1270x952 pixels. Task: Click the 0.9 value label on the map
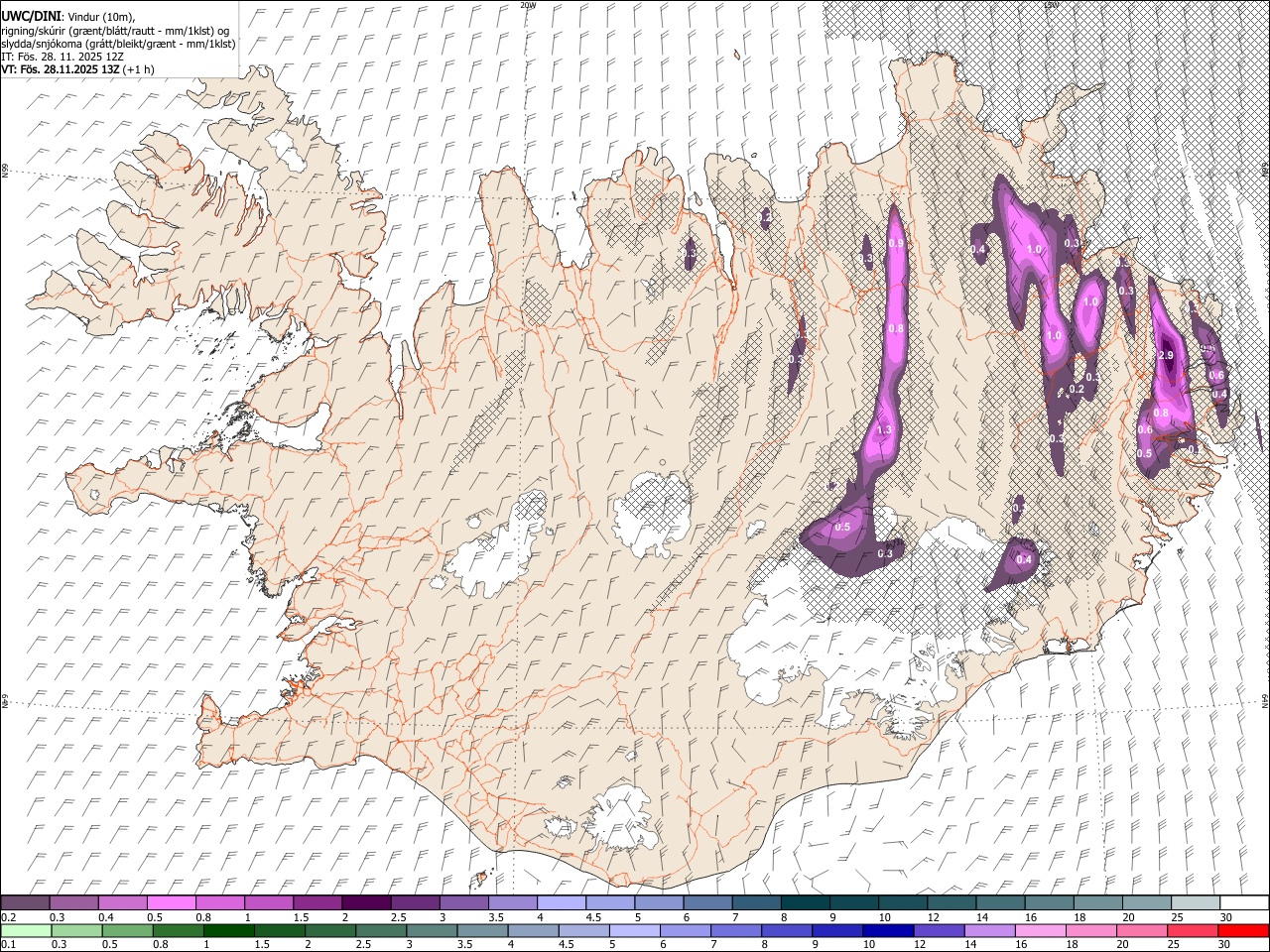[x=896, y=244]
